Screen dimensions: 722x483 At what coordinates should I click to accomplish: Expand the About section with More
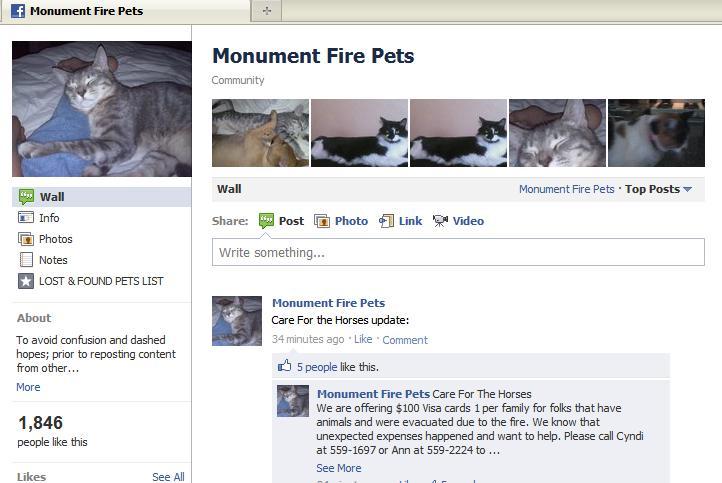pos(28,387)
